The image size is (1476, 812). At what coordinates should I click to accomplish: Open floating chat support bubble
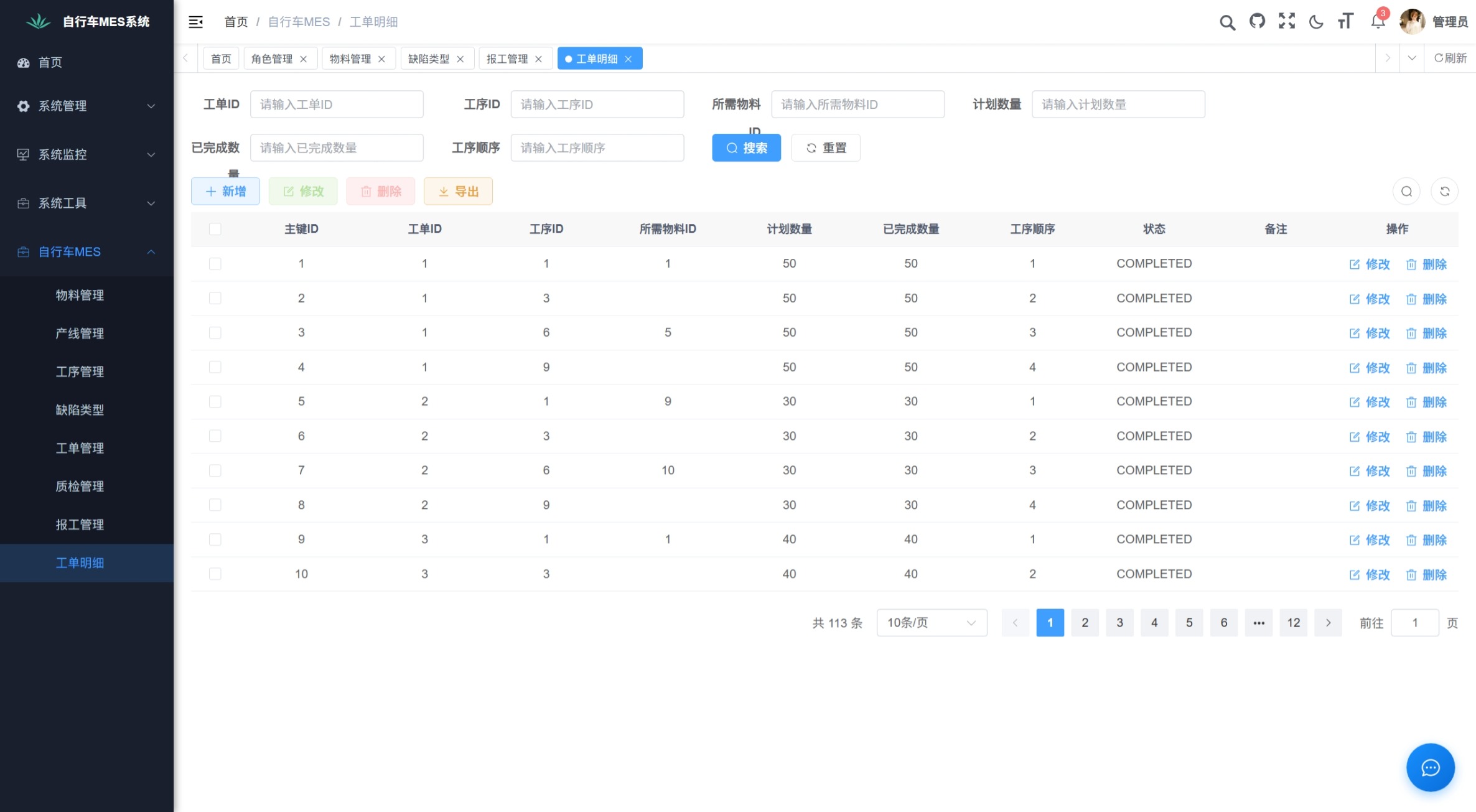[x=1430, y=767]
